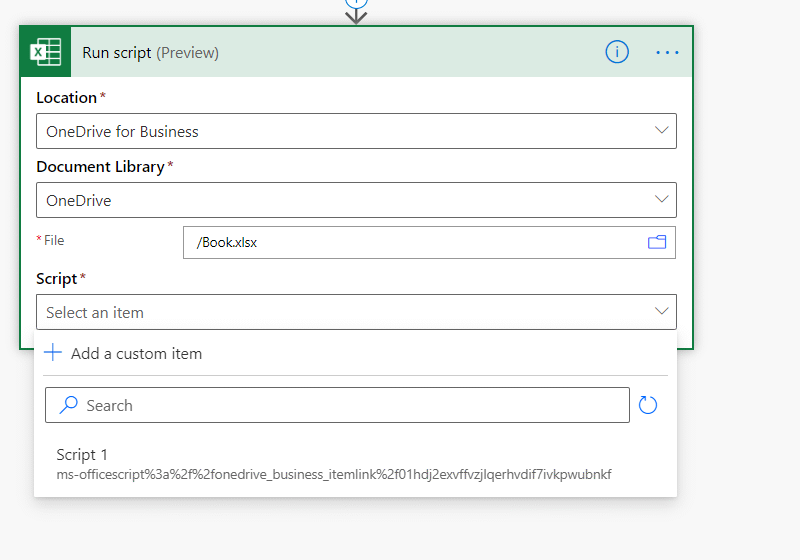Expand the Document Library dropdown chevron
800x560 pixels.
[661, 199]
